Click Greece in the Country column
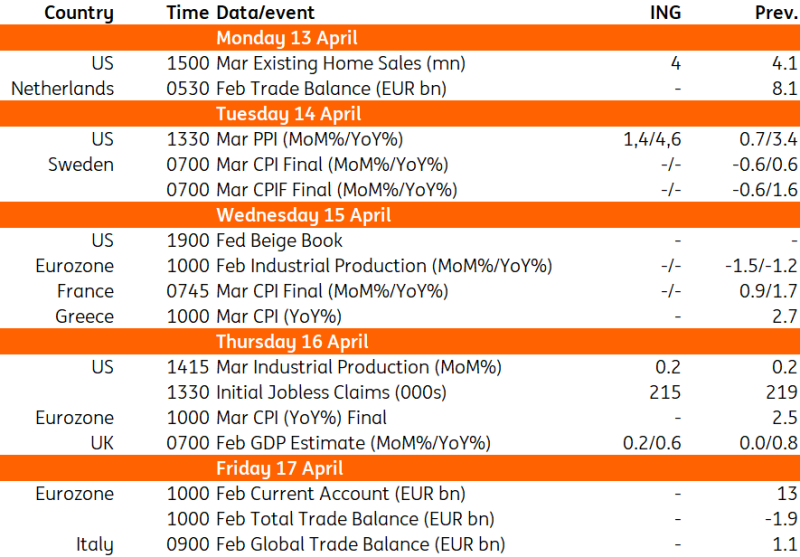Image resolution: width=800 pixels, height=557 pixels. pos(84,316)
